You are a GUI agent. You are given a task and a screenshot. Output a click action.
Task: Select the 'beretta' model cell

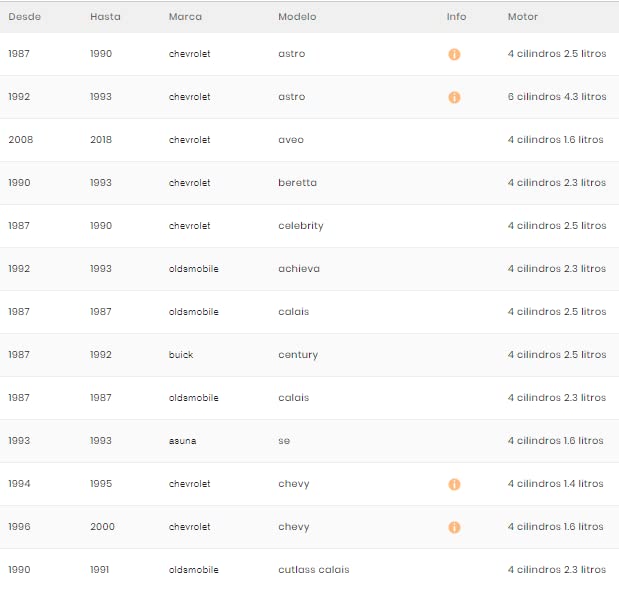(297, 183)
